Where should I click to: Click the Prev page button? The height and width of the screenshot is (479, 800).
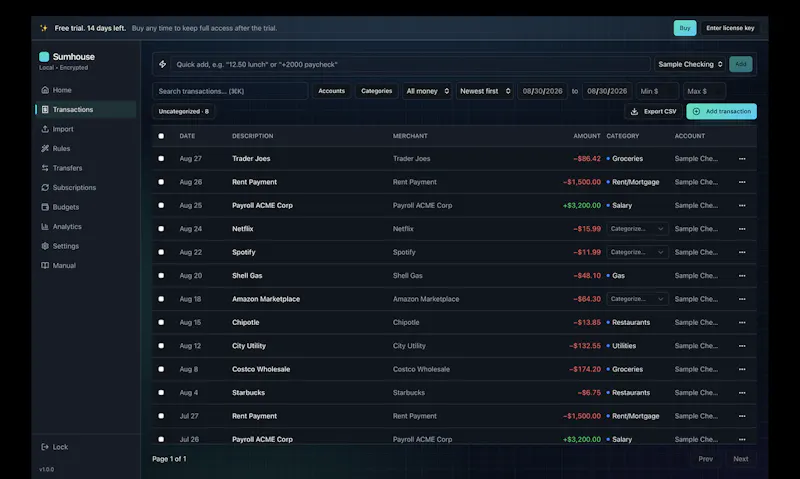706,459
